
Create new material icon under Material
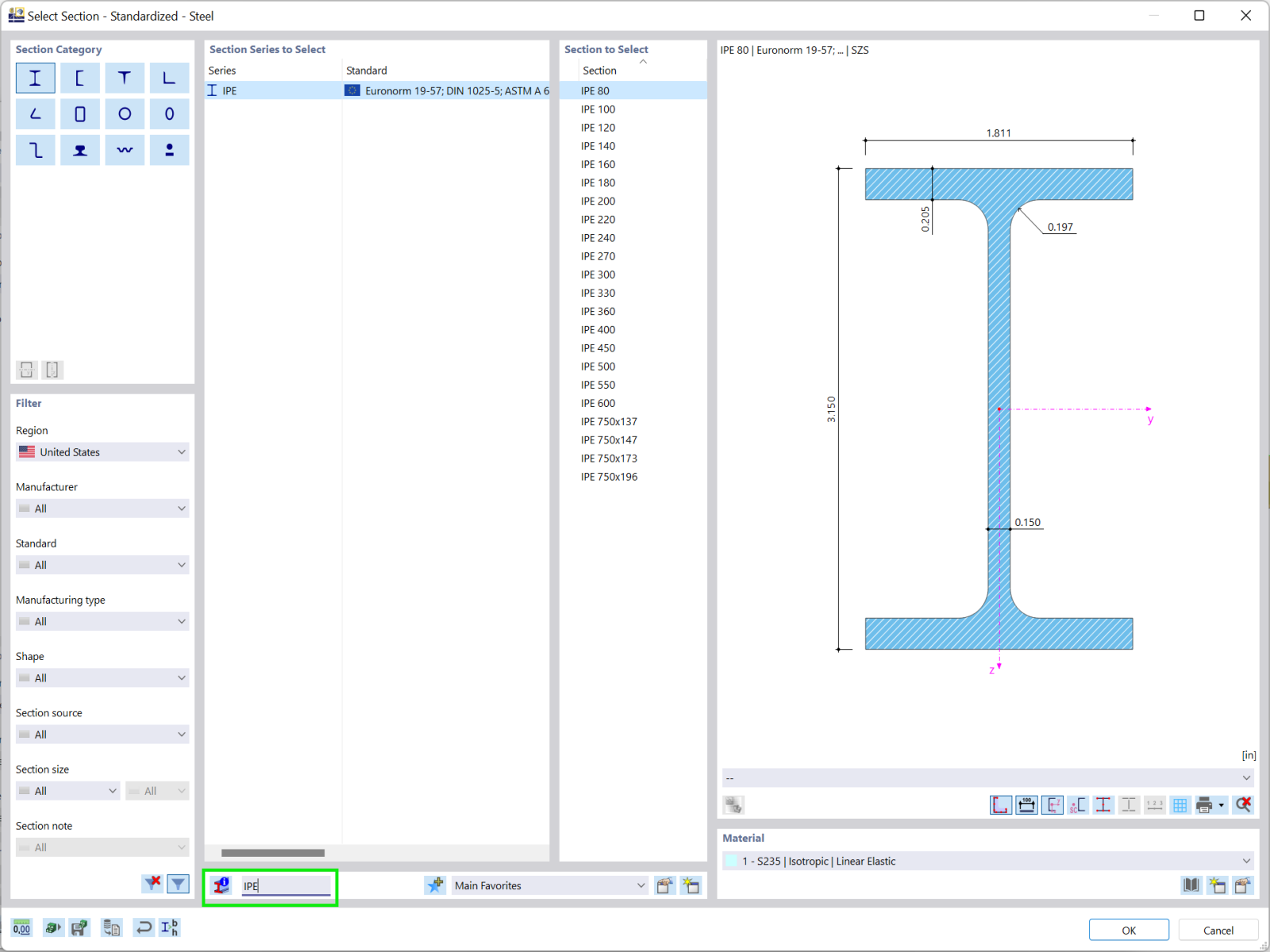pyautogui.click(x=1217, y=885)
